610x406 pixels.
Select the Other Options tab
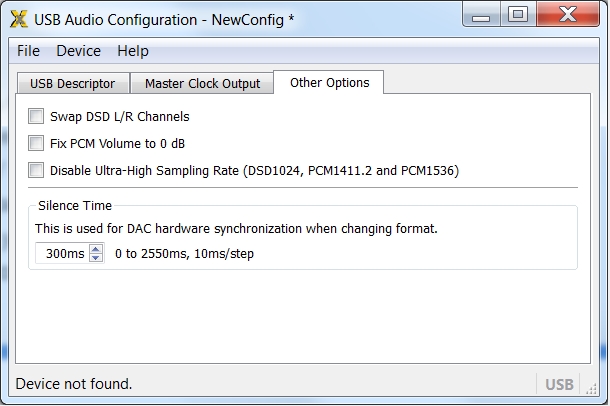click(329, 83)
